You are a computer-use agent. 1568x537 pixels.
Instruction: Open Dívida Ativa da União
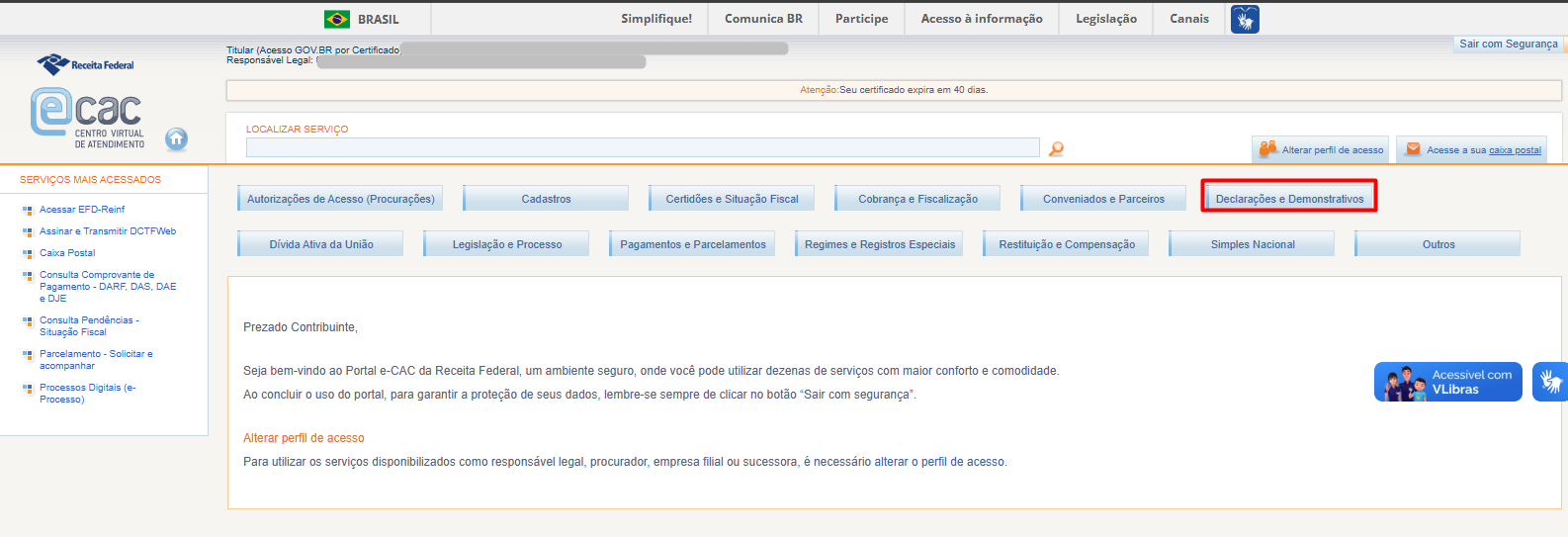(x=320, y=244)
